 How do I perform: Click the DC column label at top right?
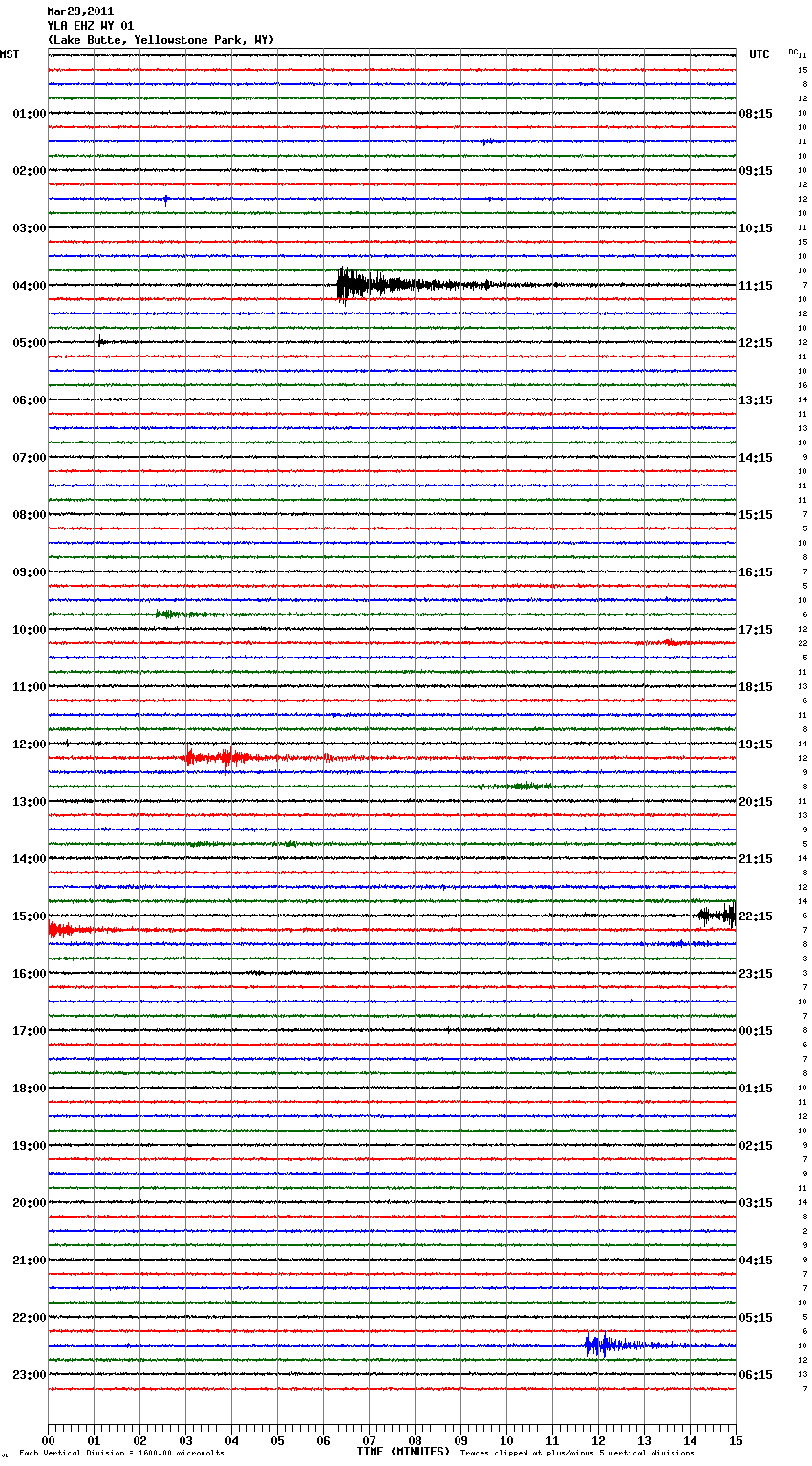coord(793,52)
